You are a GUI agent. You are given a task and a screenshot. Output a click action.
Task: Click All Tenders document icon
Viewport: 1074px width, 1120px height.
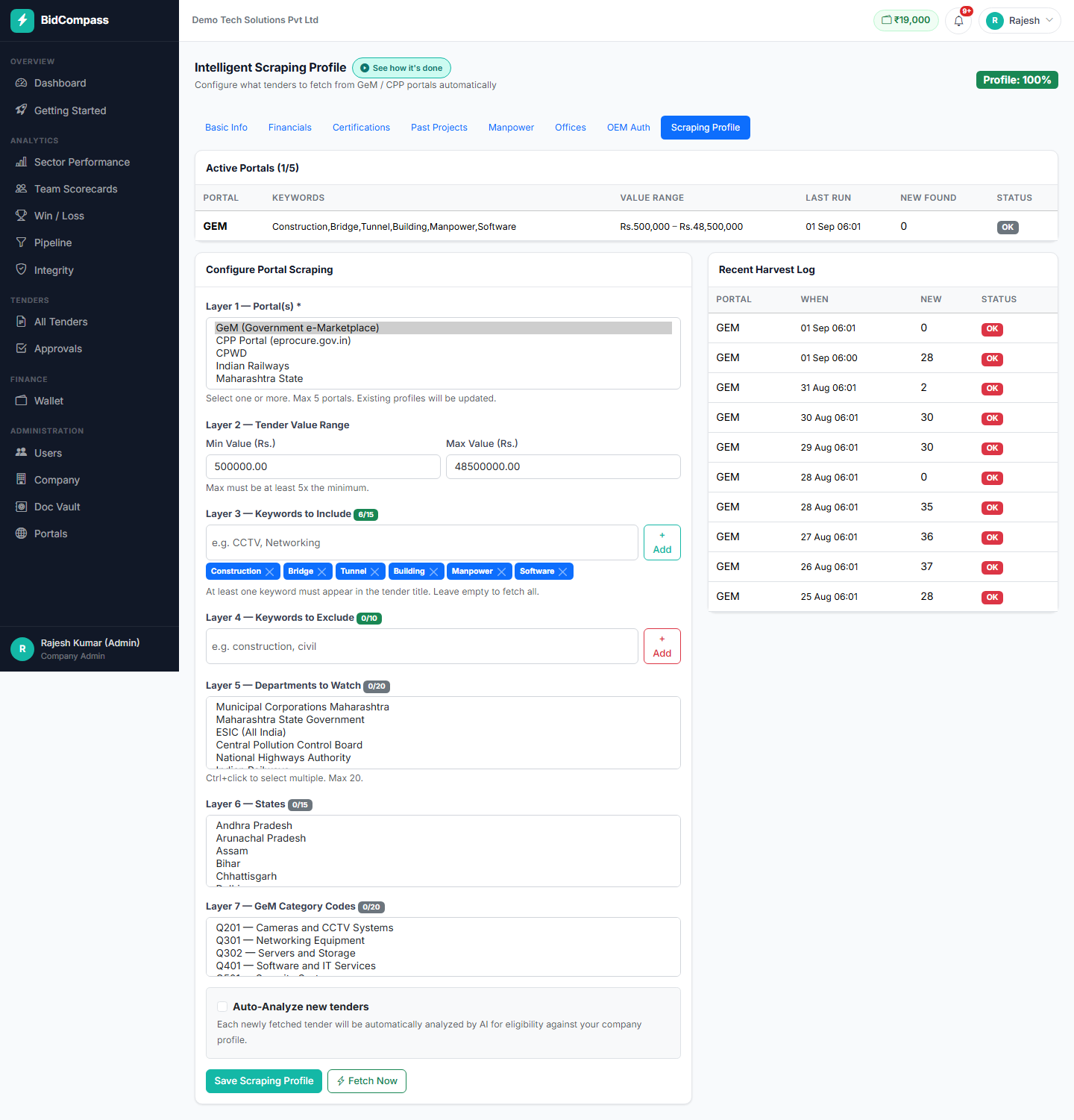[x=21, y=322]
